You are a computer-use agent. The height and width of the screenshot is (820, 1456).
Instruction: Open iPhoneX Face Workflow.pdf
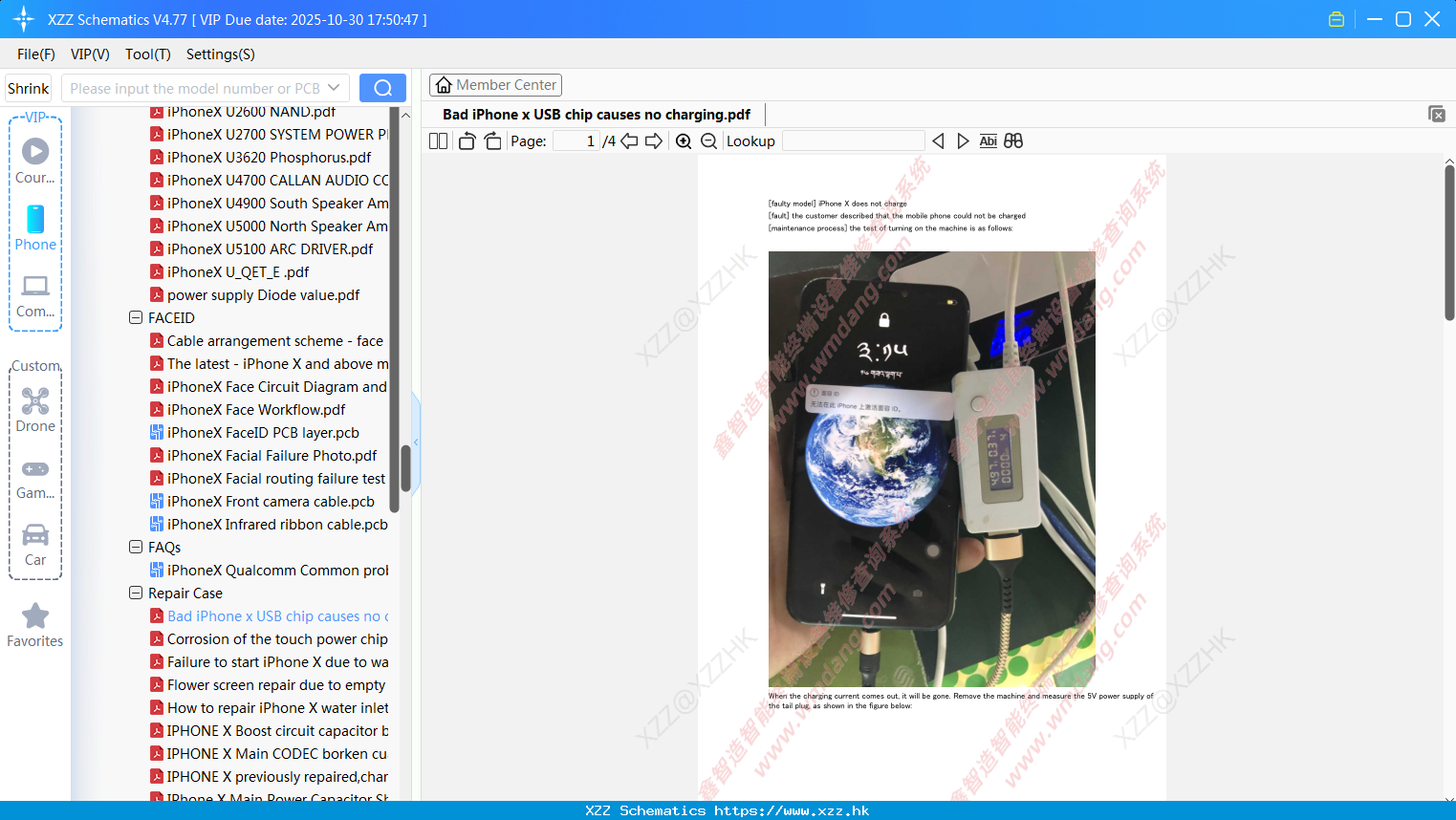click(x=248, y=410)
